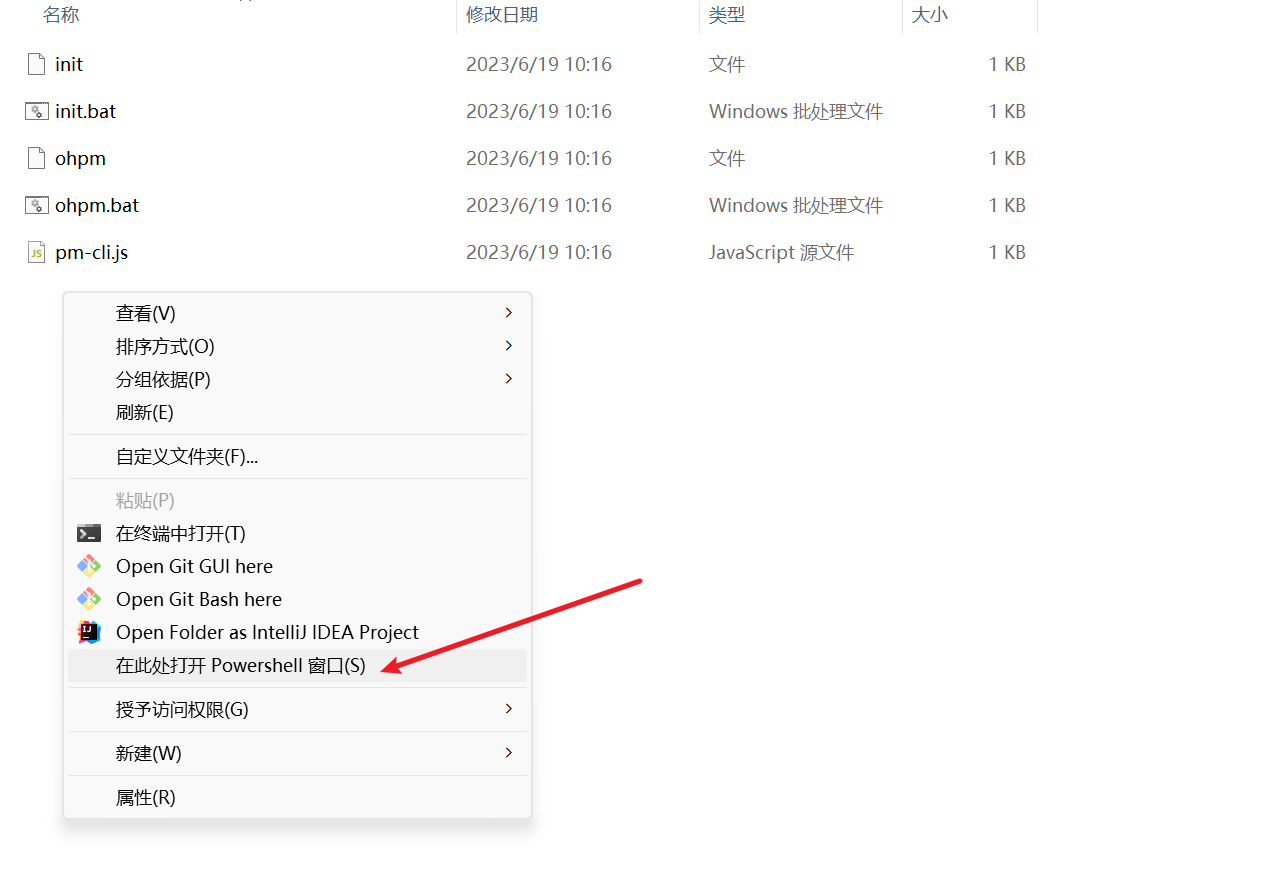Select Open Folder as IntelliJ IDEA Project
The image size is (1269, 877).
[297, 632]
